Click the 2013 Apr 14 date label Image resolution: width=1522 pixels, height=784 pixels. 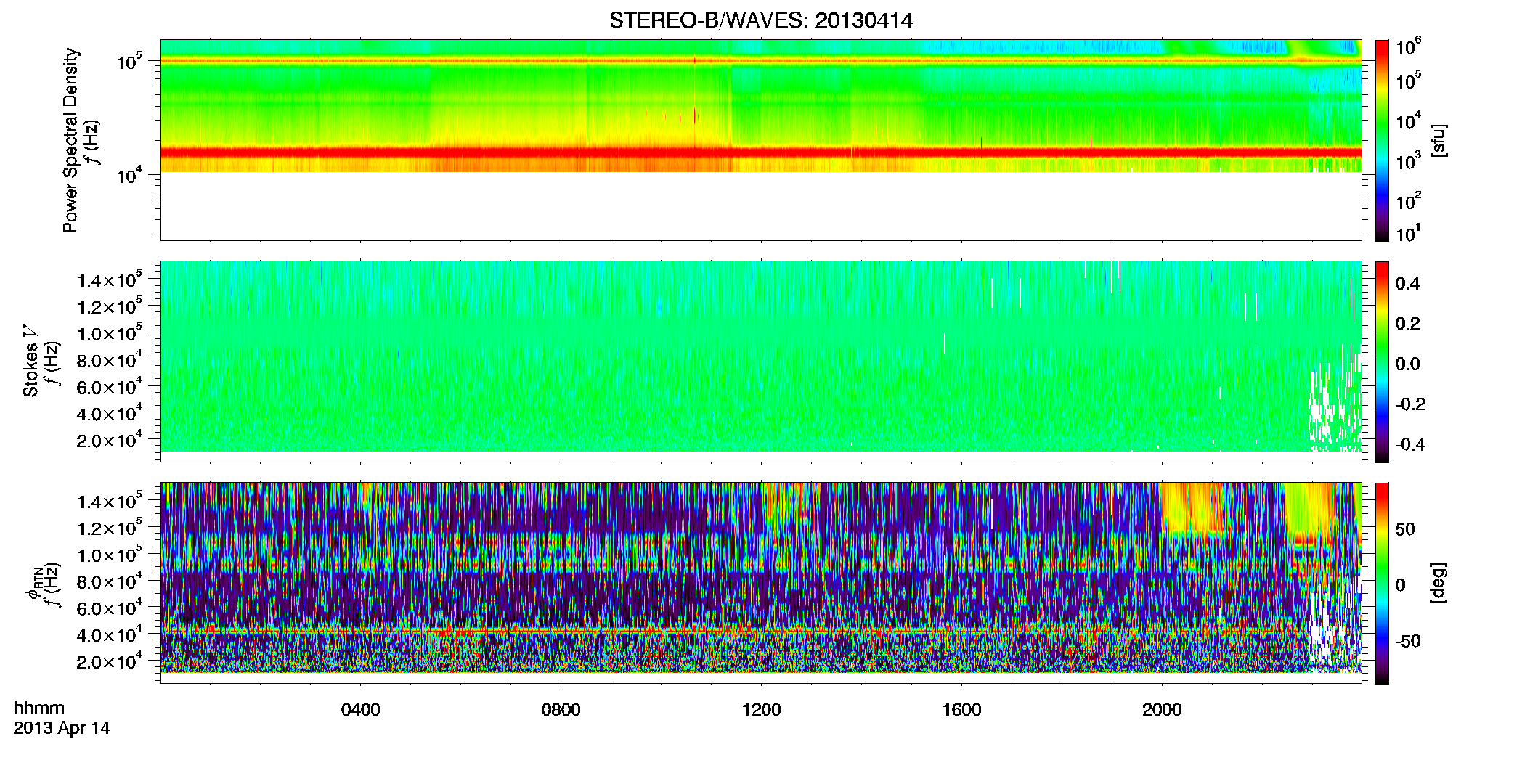[62, 728]
